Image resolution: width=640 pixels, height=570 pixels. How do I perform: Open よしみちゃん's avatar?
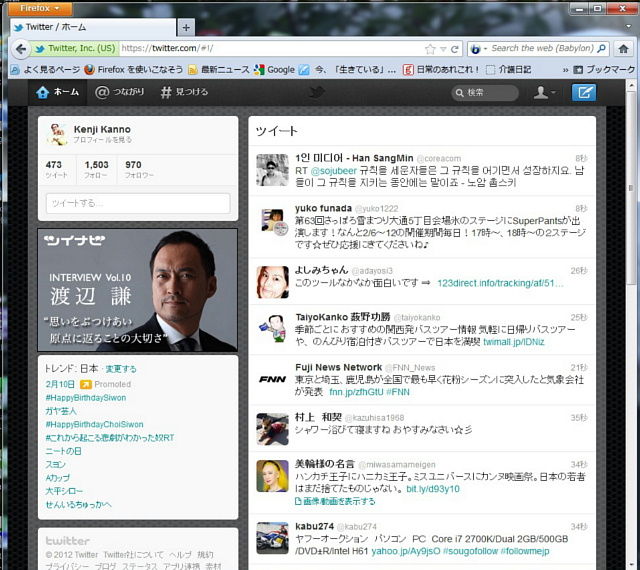pyautogui.click(x=272, y=282)
